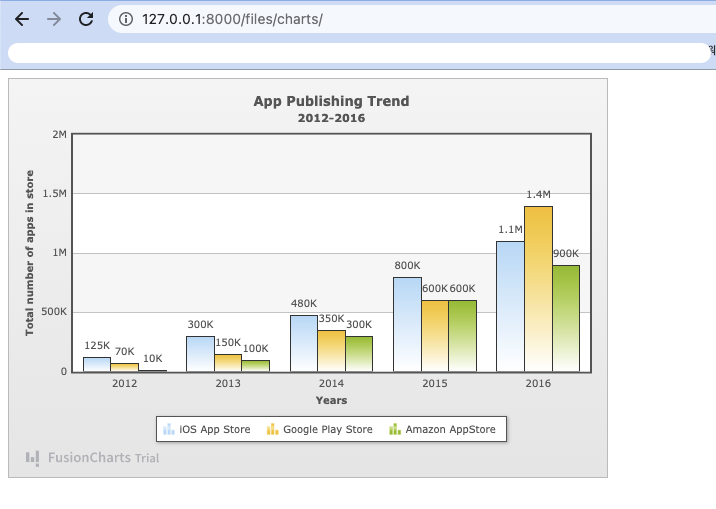Click the x-axis label 2013
The image size is (716, 509).
coord(228,383)
